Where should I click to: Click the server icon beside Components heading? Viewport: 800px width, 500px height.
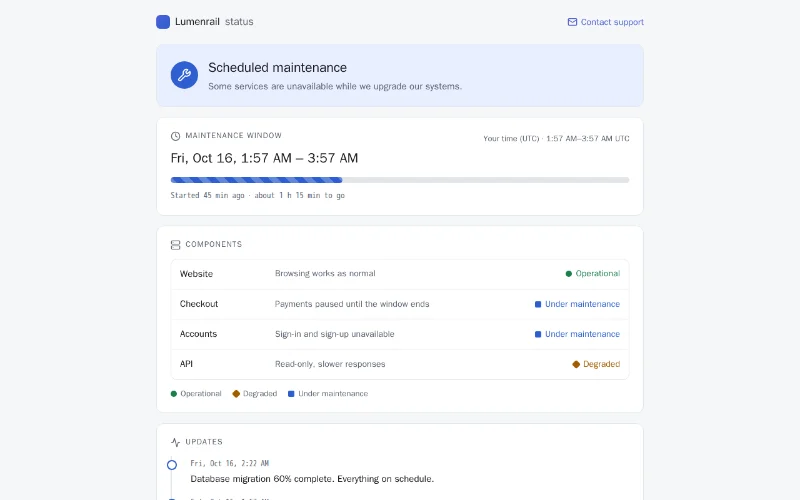pyautogui.click(x=176, y=245)
